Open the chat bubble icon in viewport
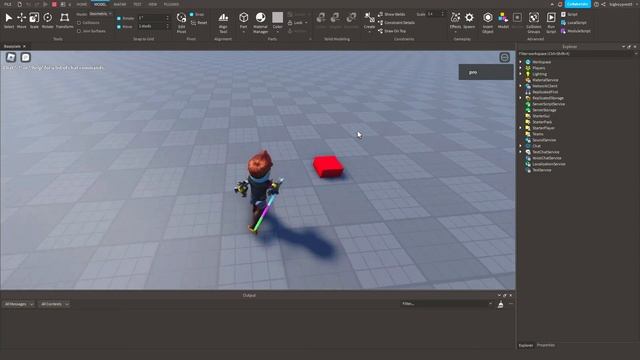Image resolution: width=640 pixels, height=360 pixels. [26, 57]
